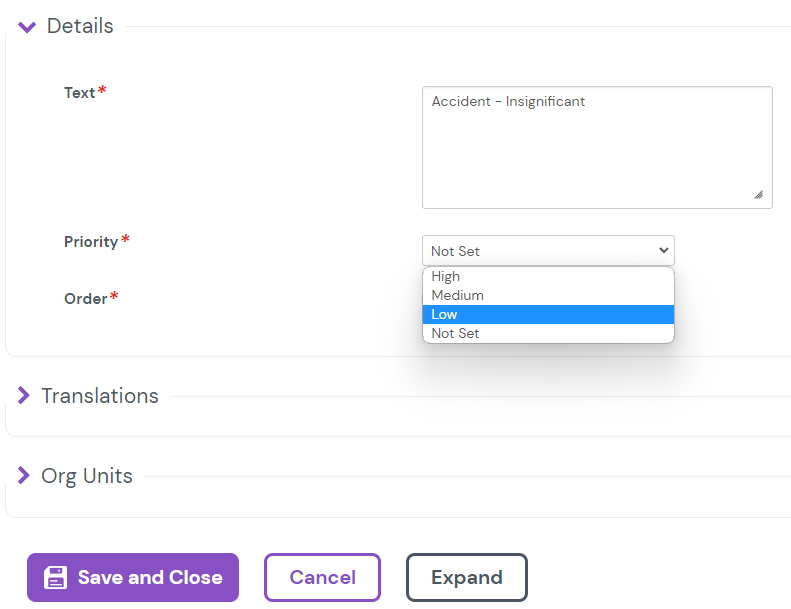This screenshot has width=791, height=609.
Task: Choose Medium from the Priority list
Action: (x=457, y=296)
